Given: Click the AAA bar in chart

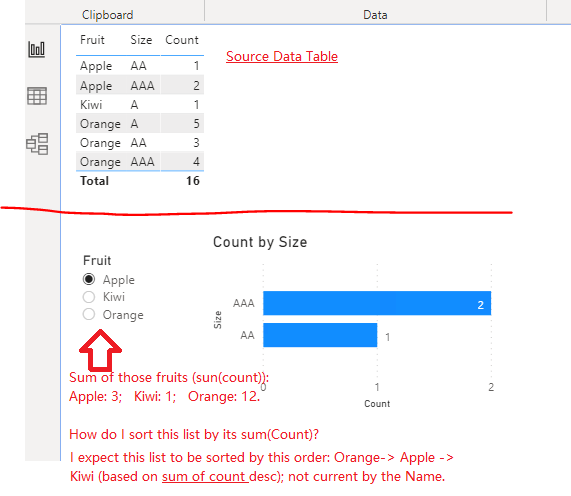Looking at the screenshot, I should click(x=377, y=303).
